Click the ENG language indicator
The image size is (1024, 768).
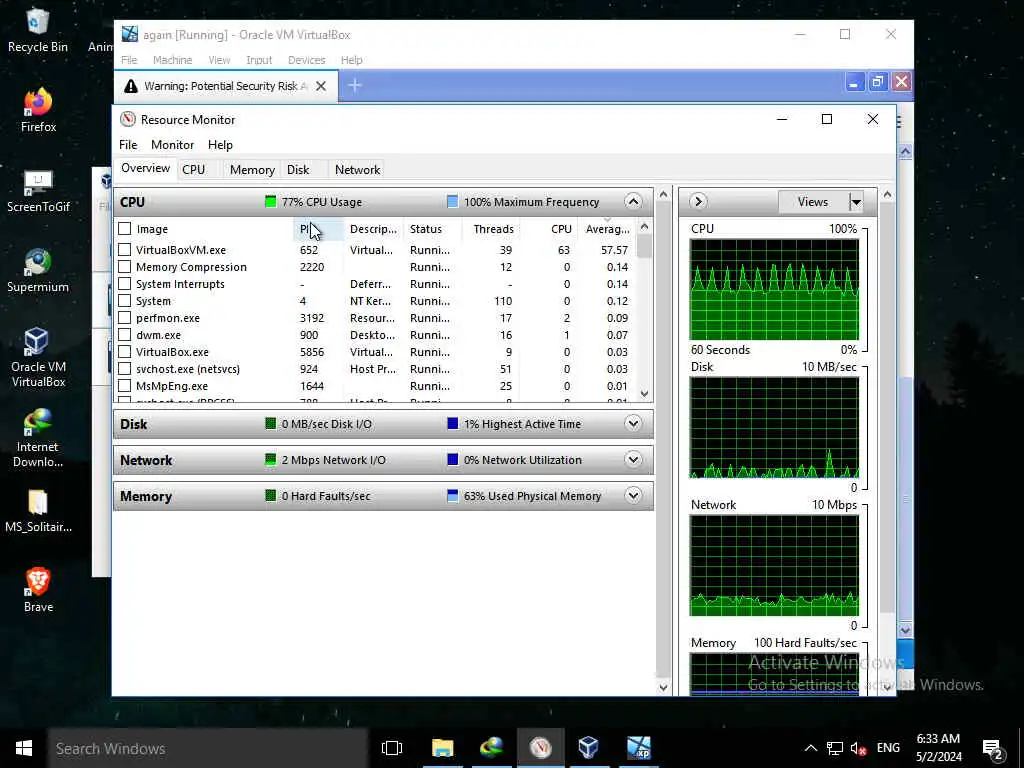coord(888,748)
